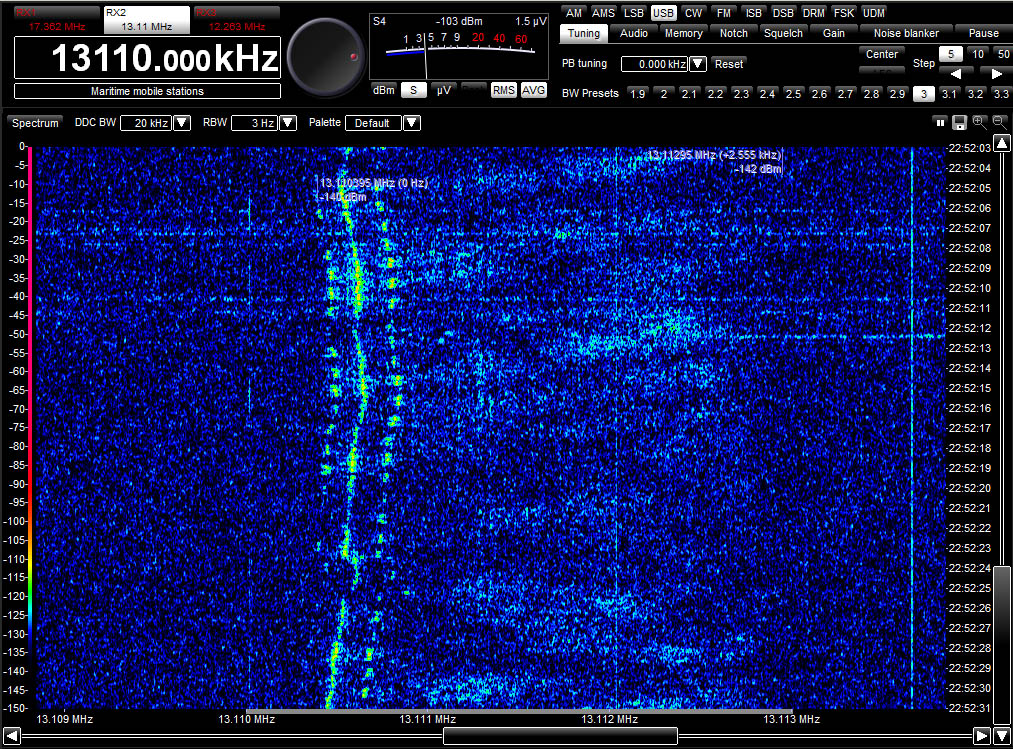Zoom out the spectrum with magnifier minus
The height and width of the screenshot is (749, 1013).
click(999, 122)
